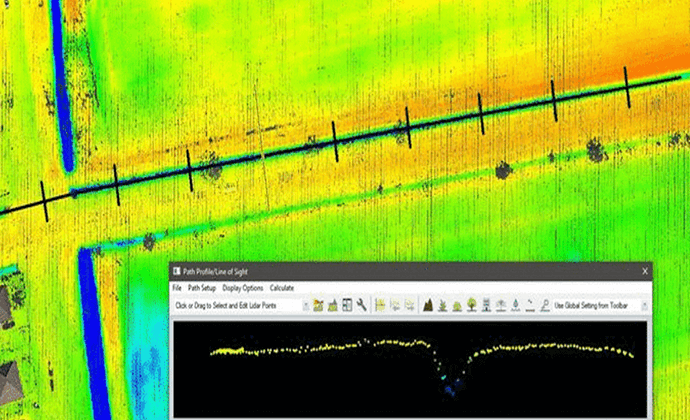Click the magnifier icon in profile toolbar
Screen dimensions: 690x420
coord(545,305)
